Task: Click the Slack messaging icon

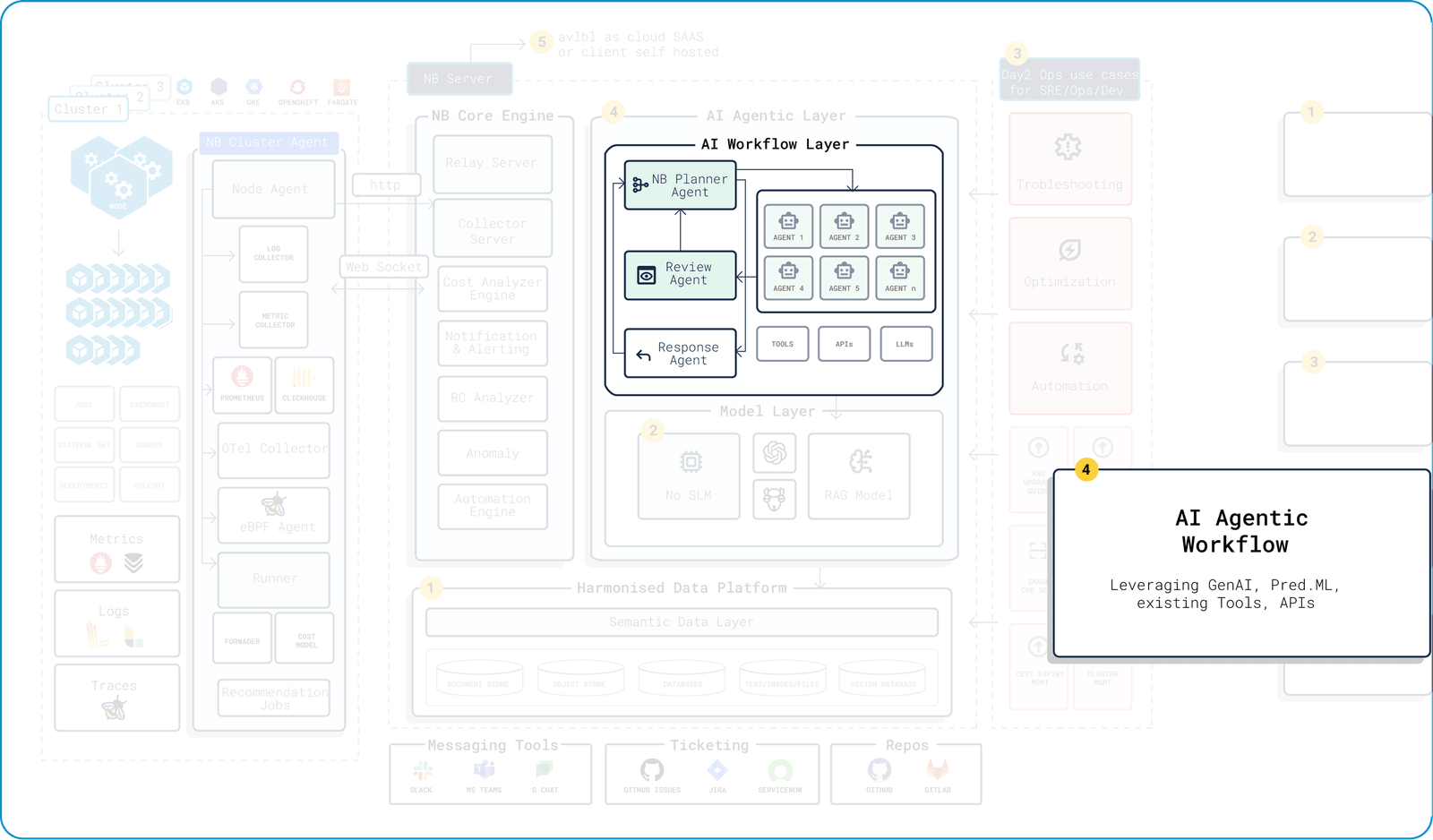Action: coord(422,770)
